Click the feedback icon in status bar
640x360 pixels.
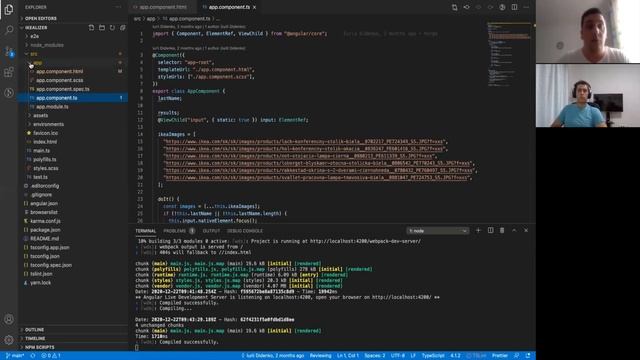[517, 356]
